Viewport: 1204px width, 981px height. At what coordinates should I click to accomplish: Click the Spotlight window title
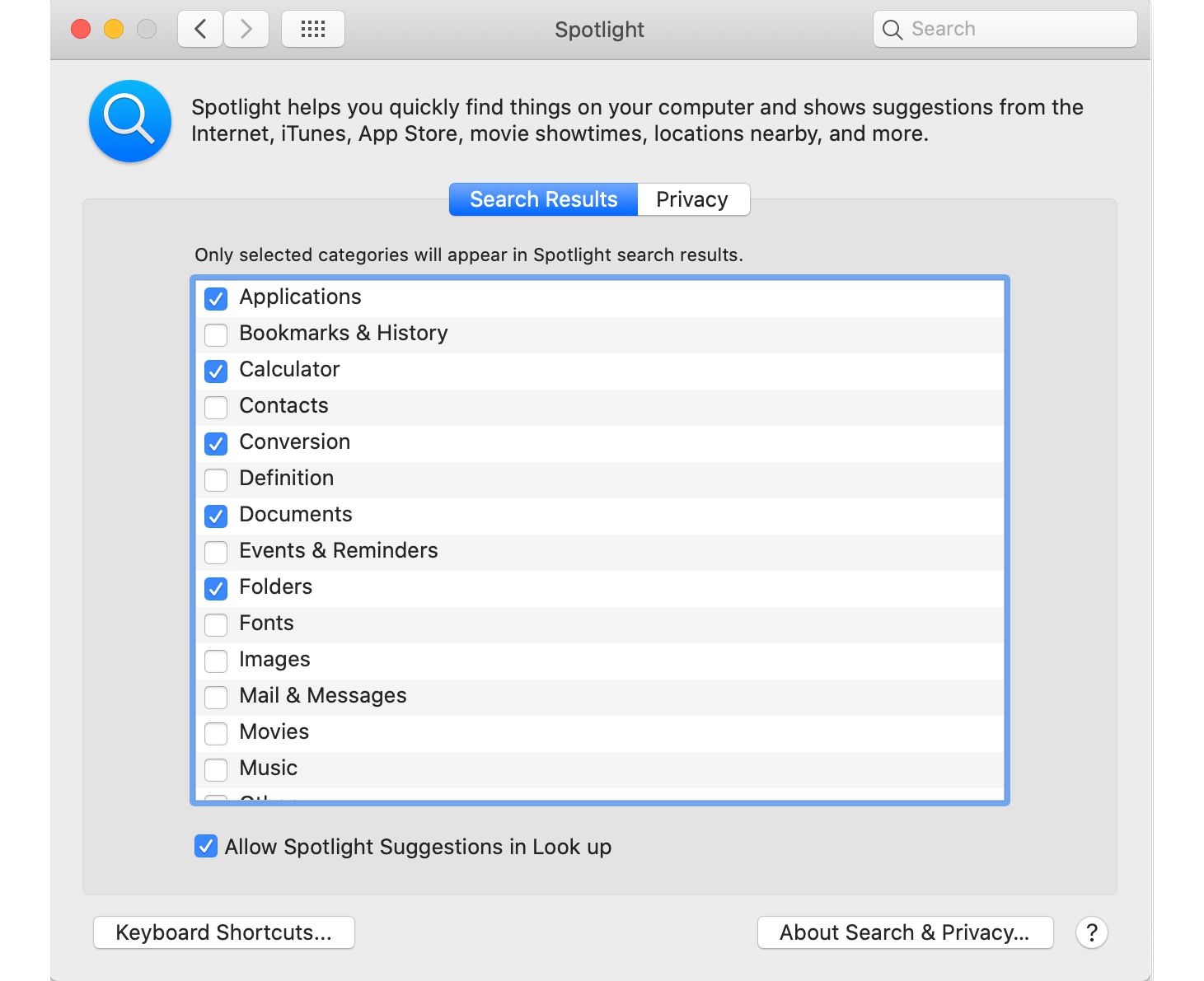tap(599, 30)
